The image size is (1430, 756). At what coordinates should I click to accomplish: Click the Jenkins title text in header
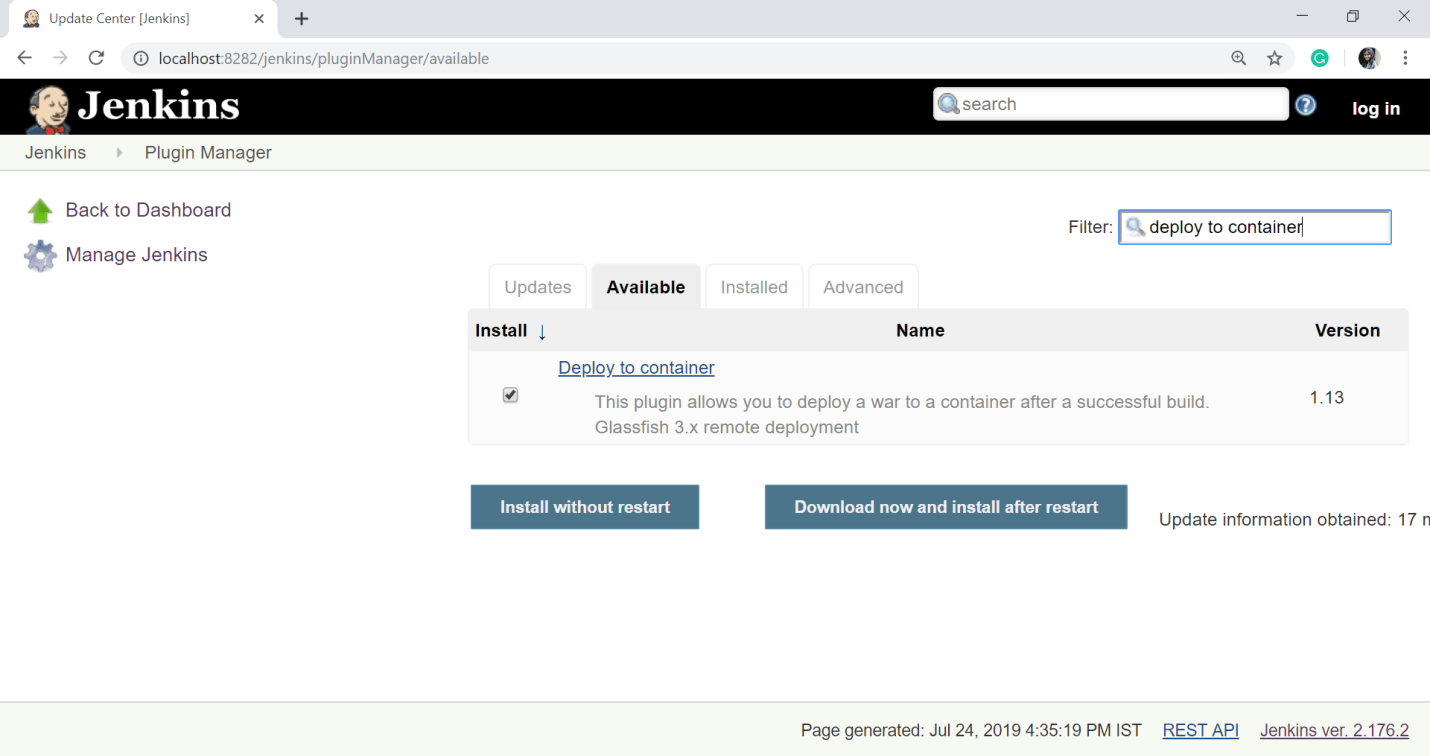tap(159, 105)
